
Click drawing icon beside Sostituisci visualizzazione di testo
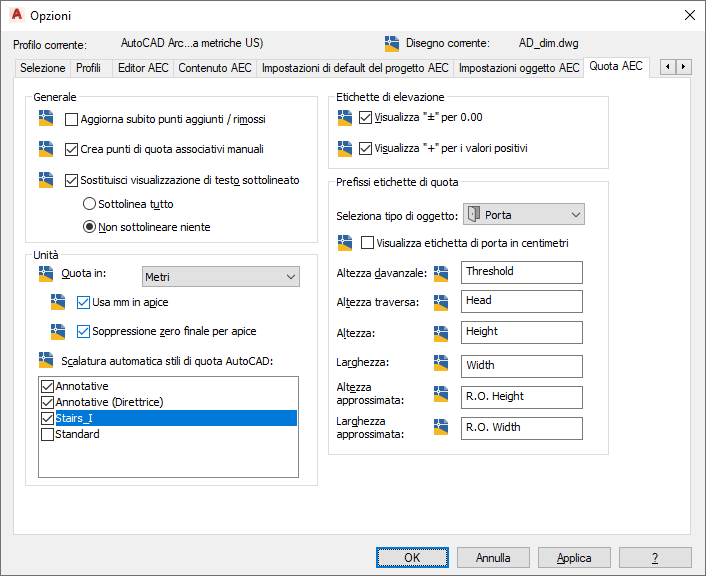46,180
